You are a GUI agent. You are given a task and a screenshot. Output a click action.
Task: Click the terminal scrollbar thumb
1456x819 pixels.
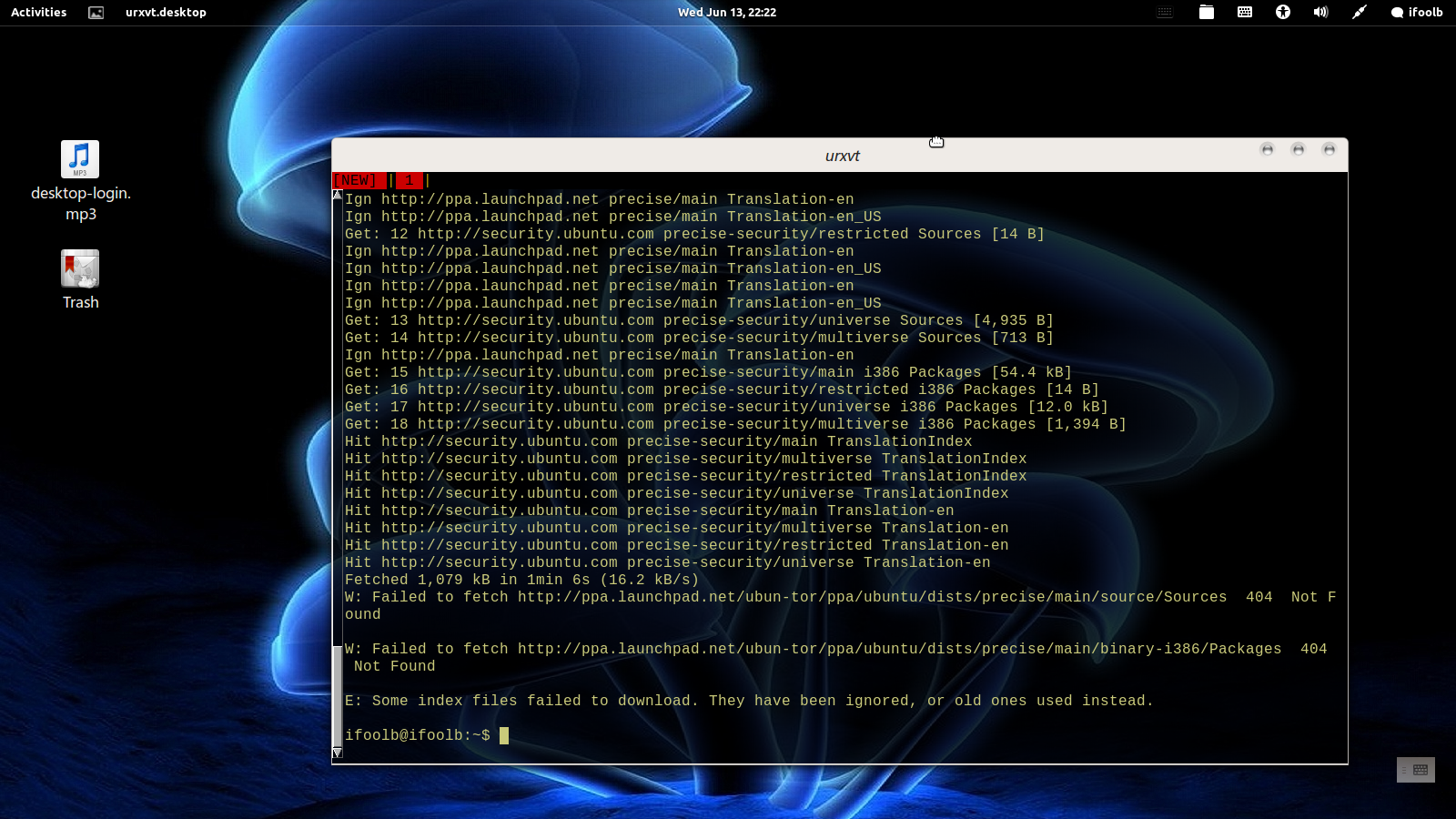[338, 695]
